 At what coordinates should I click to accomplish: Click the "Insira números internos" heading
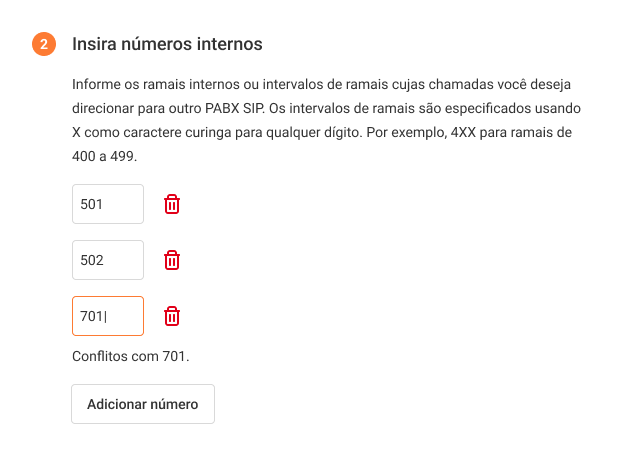click(167, 45)
